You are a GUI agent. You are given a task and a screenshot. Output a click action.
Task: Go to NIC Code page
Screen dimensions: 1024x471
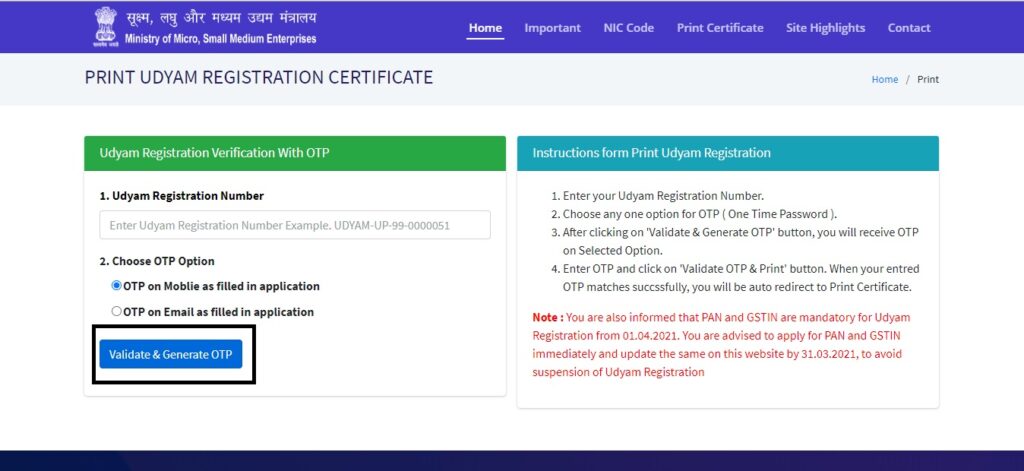[628, 28]
